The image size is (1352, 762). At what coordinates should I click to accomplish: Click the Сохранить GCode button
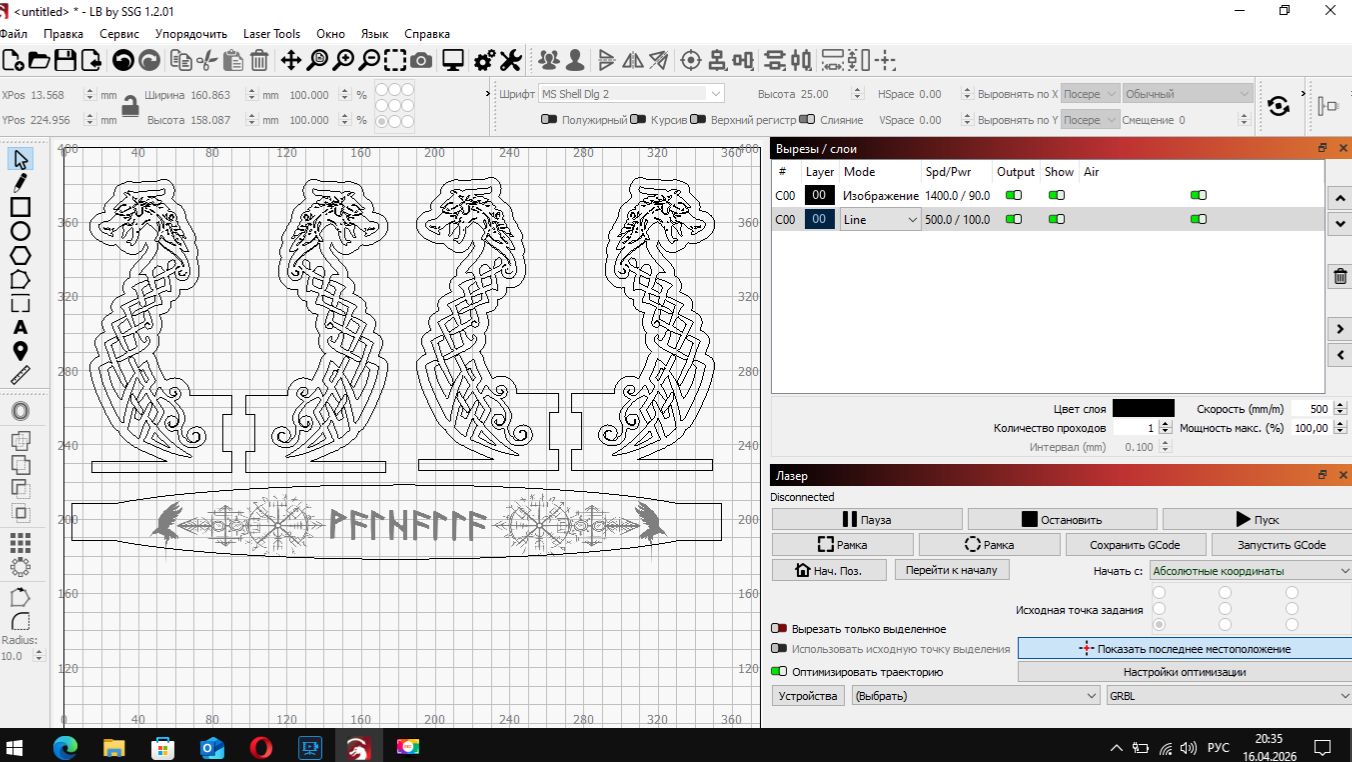pyautogui.click(x=1134, y=544)
